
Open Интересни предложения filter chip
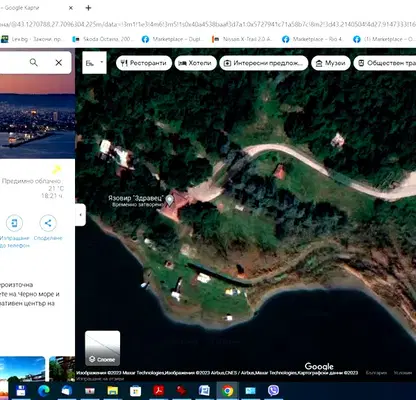pos(264,63)
